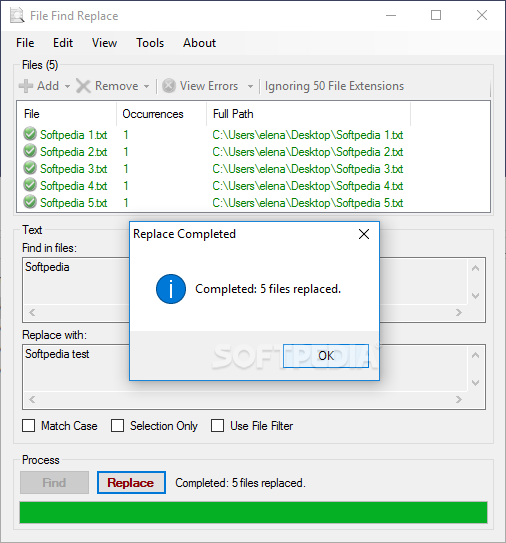Select the Softpedia 1.txt file name
The width and height of the screenshot is (506, 543).
(74, 135)
